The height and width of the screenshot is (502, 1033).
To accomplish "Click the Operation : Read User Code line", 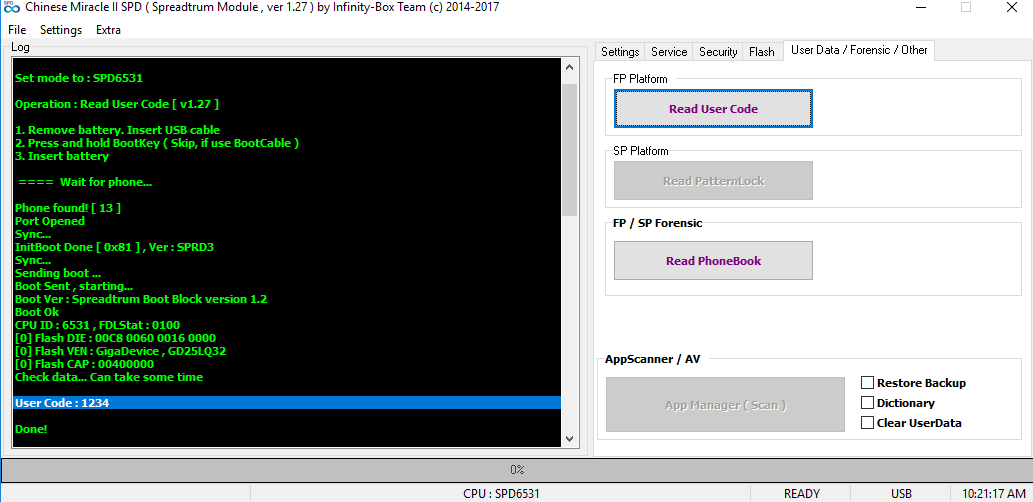I will pyautogui.click(x=117, y=104).
